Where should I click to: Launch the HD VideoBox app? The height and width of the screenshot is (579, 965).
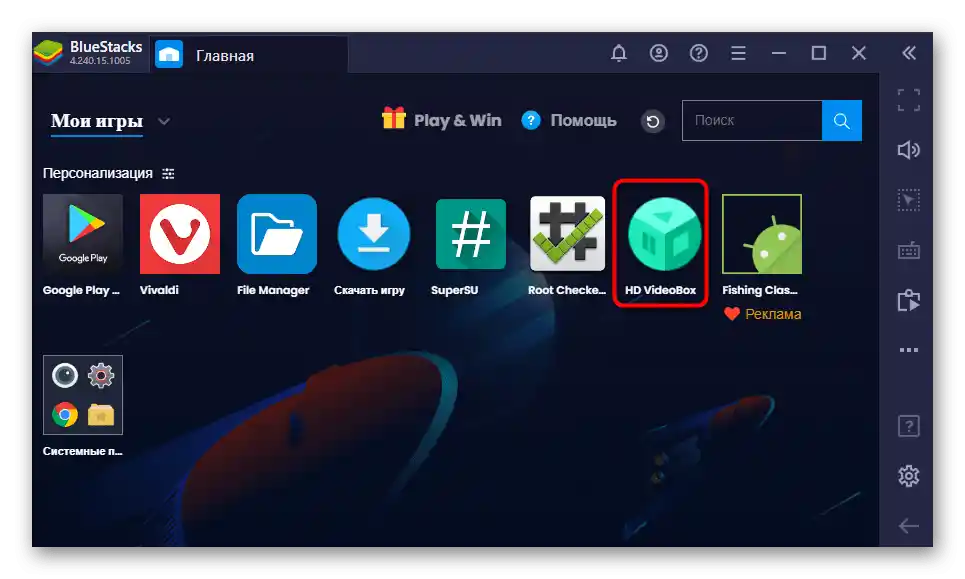tap(664, 234)
